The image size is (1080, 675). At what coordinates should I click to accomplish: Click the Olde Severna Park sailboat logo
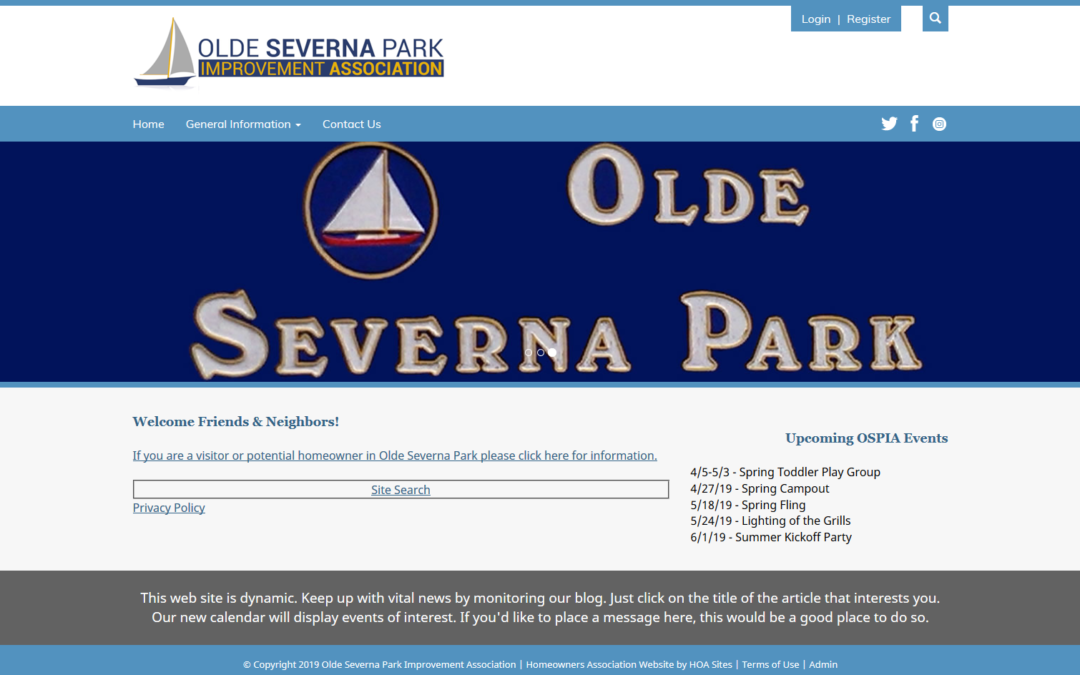click(289, 53)
